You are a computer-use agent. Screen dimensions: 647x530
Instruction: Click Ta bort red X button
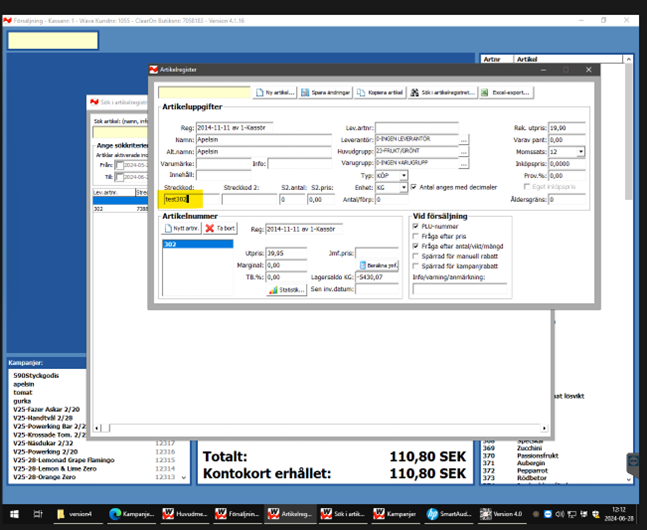tap(222, 228)
